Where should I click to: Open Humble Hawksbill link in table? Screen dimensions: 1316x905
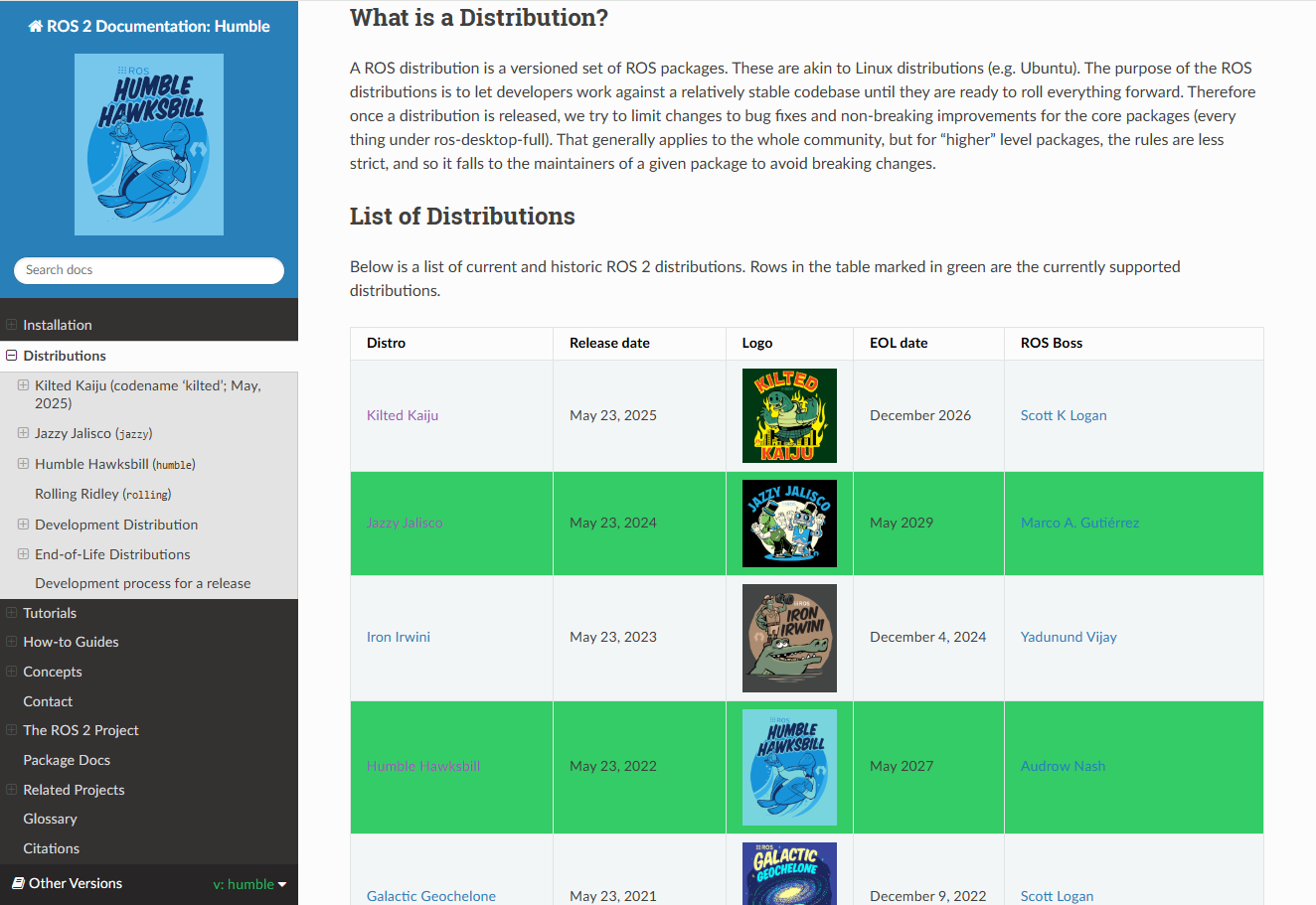(x=423, y=766)
